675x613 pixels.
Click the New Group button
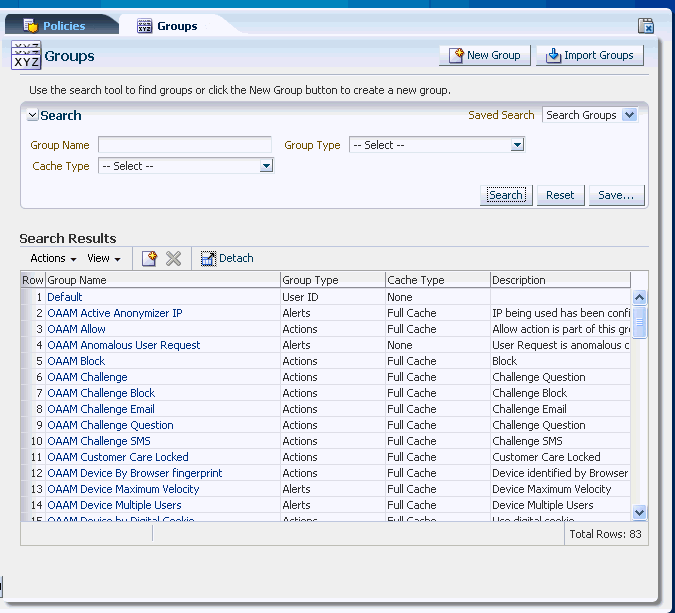[x=485, y=56]
